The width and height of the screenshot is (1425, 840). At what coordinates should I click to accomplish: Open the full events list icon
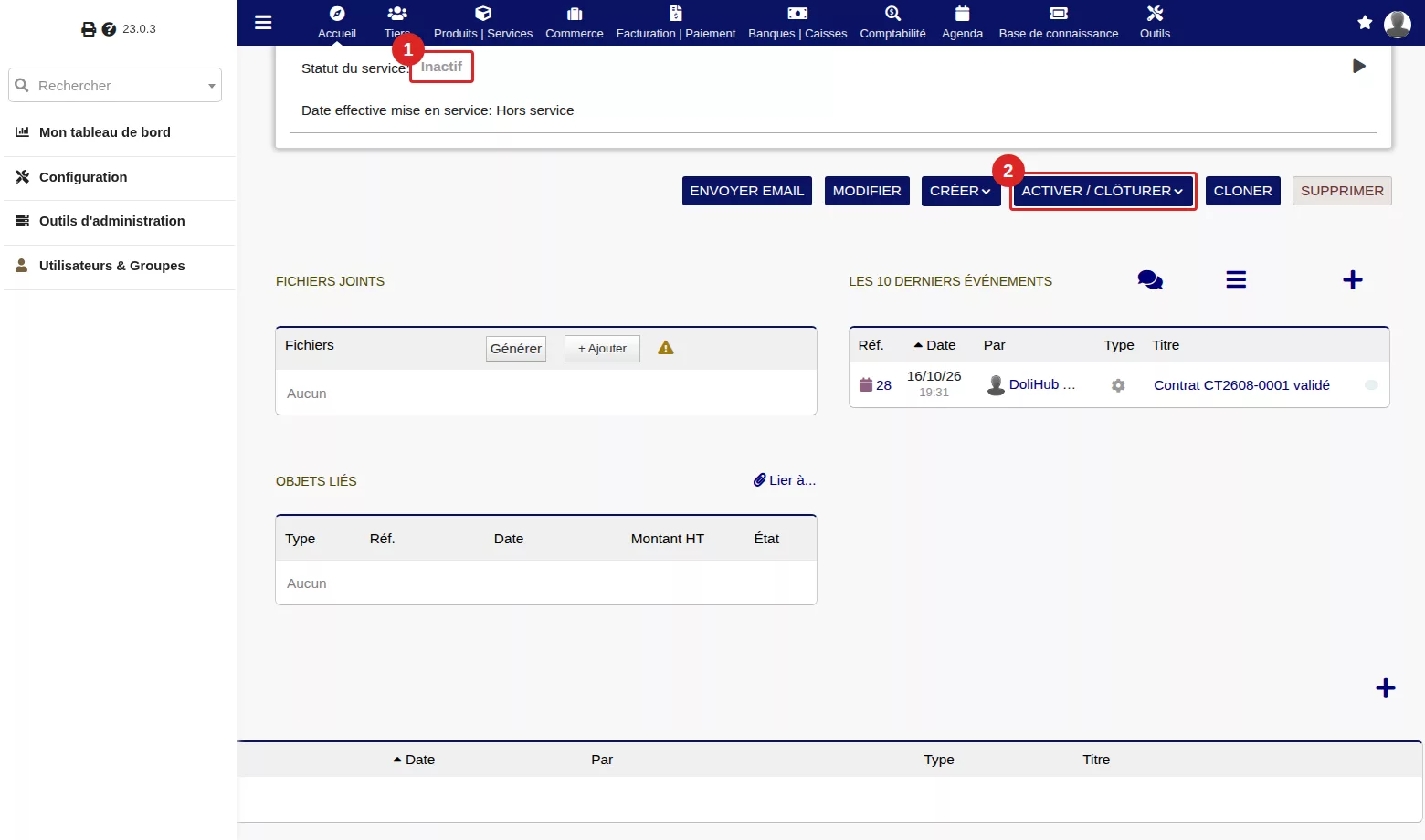point(1236,279)
